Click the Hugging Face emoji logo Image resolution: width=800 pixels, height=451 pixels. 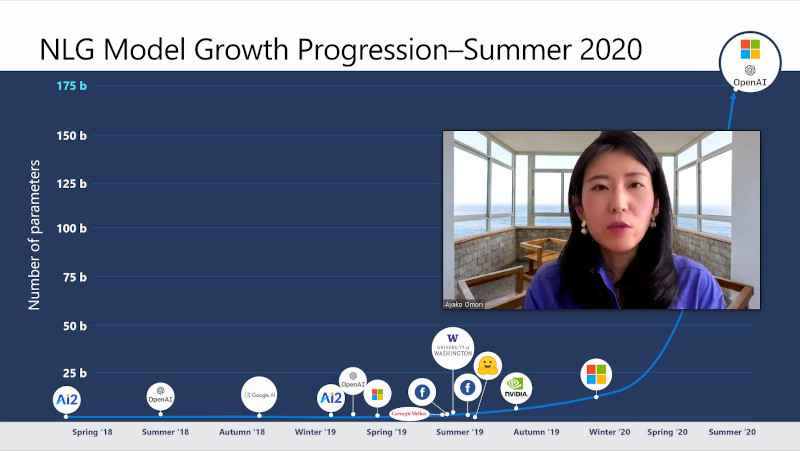pyautogui.click(x=488, y=366)
